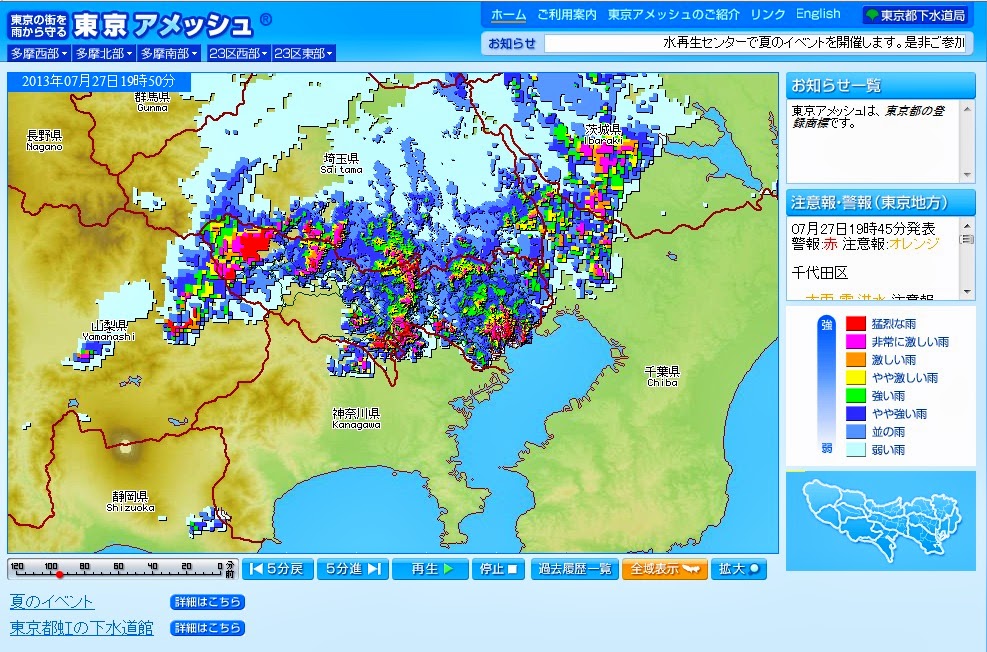Click the 山梨県 Yamanashi map label
Image resolution: width=987 pixels, height=652 pixels.
point(109,330)
